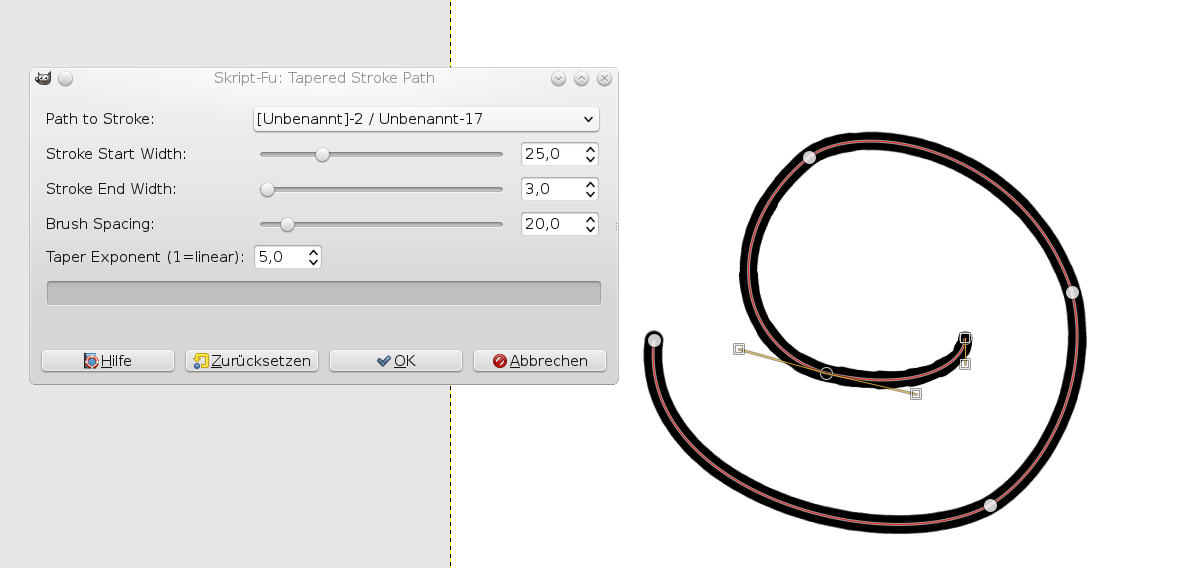Decrease Brush Spacing with down arrow
Image resolution: width=1183 pixels, height=568 pixels.
click(591, 229)
